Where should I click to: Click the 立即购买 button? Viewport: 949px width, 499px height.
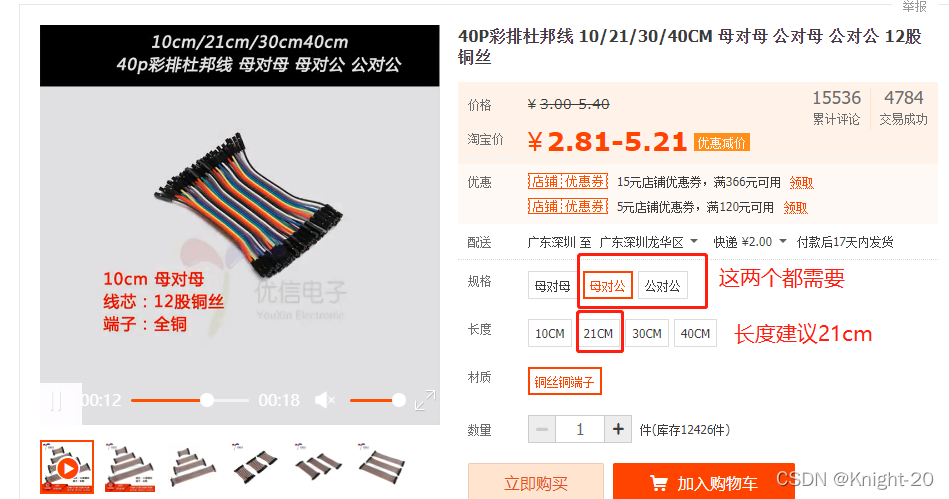pos(536,483)
